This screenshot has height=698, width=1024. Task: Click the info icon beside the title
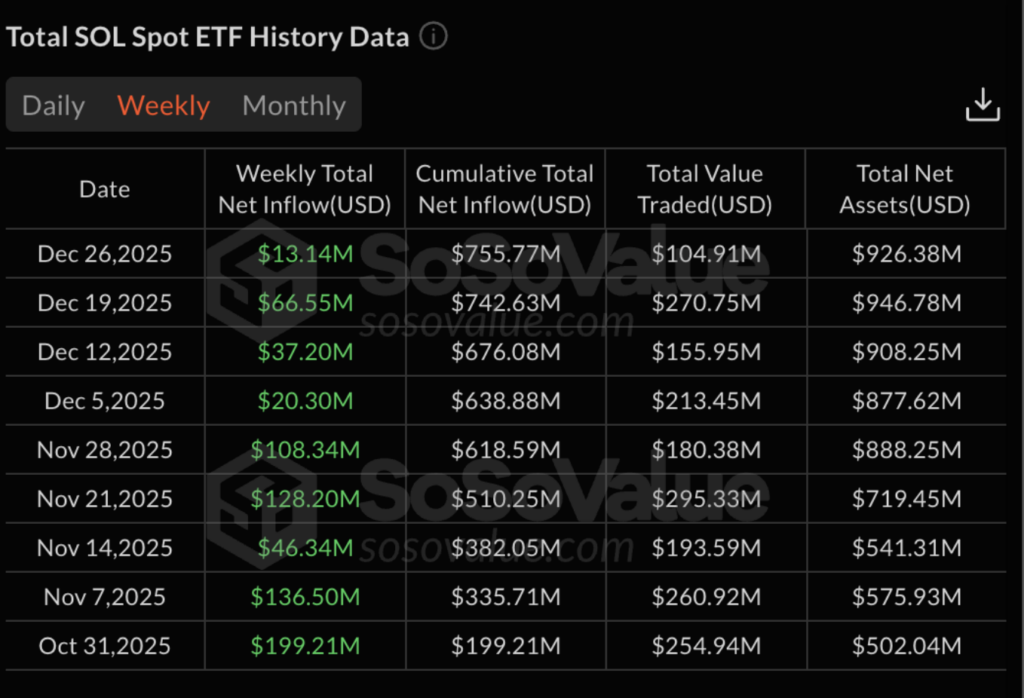click(x=433, y=36)
